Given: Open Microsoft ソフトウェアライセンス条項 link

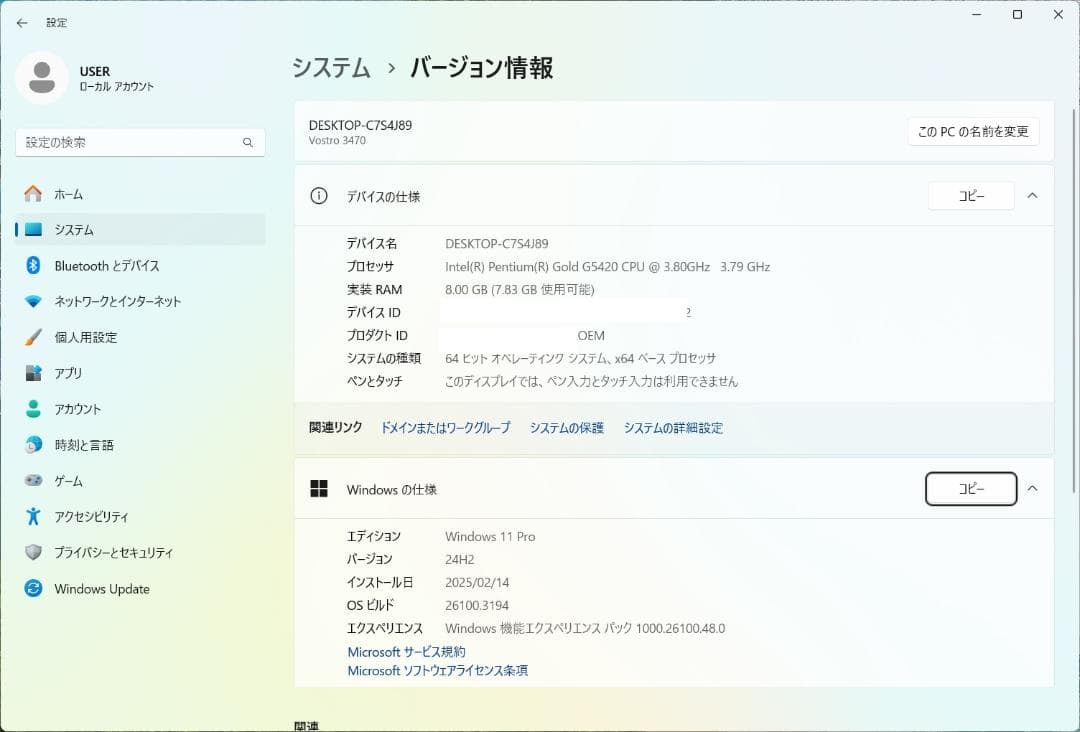Looking at the screenshot, I should point(437,670).
